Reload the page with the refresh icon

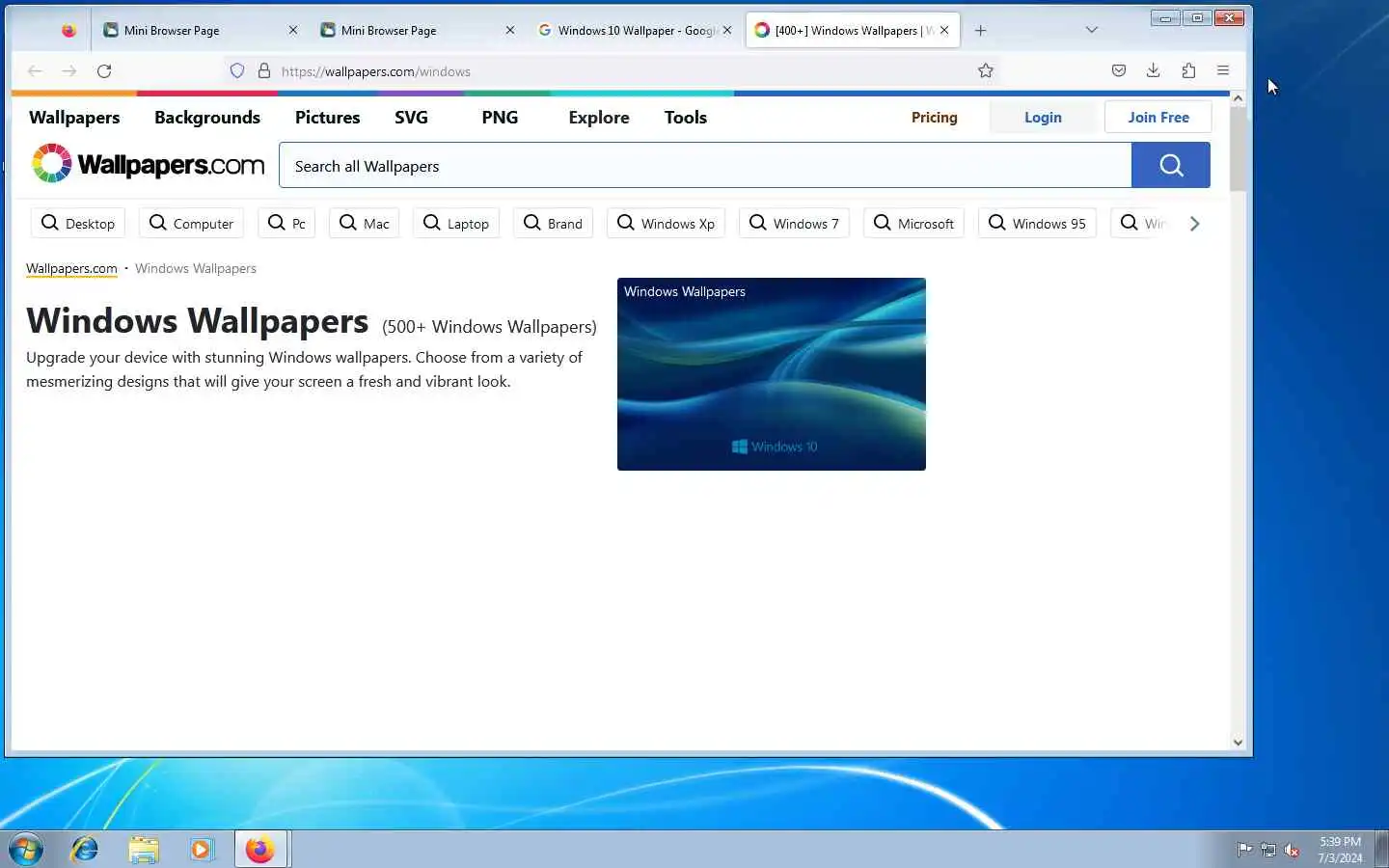[104, 70]
